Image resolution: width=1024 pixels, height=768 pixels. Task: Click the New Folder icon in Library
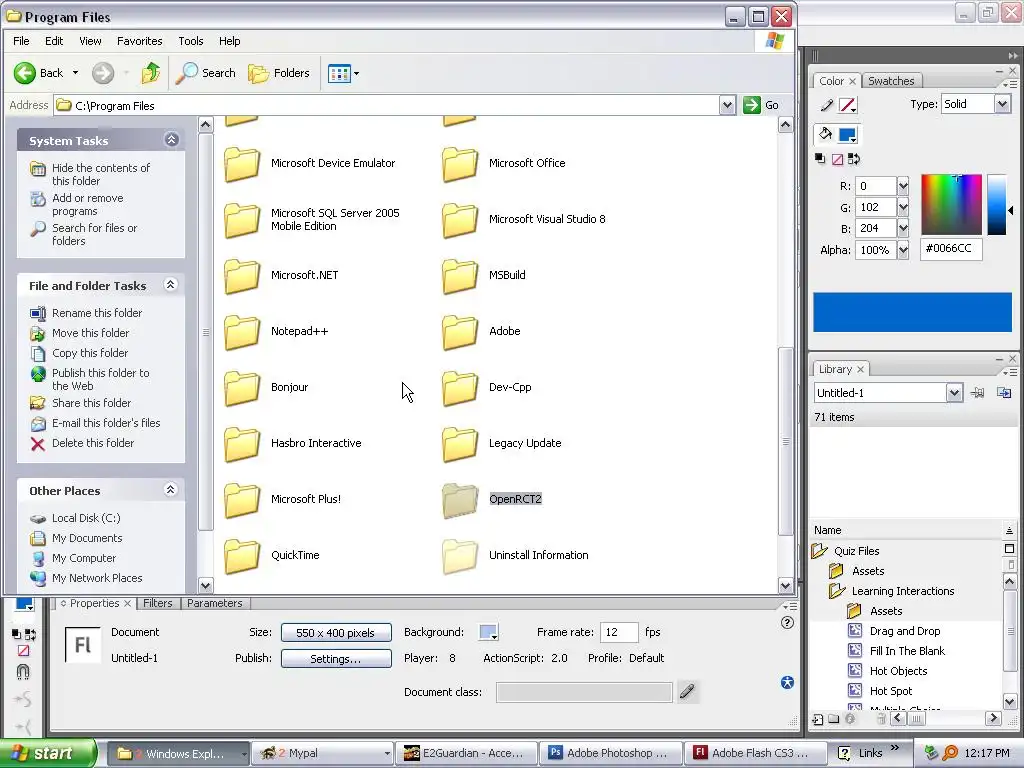click(834, 720)
